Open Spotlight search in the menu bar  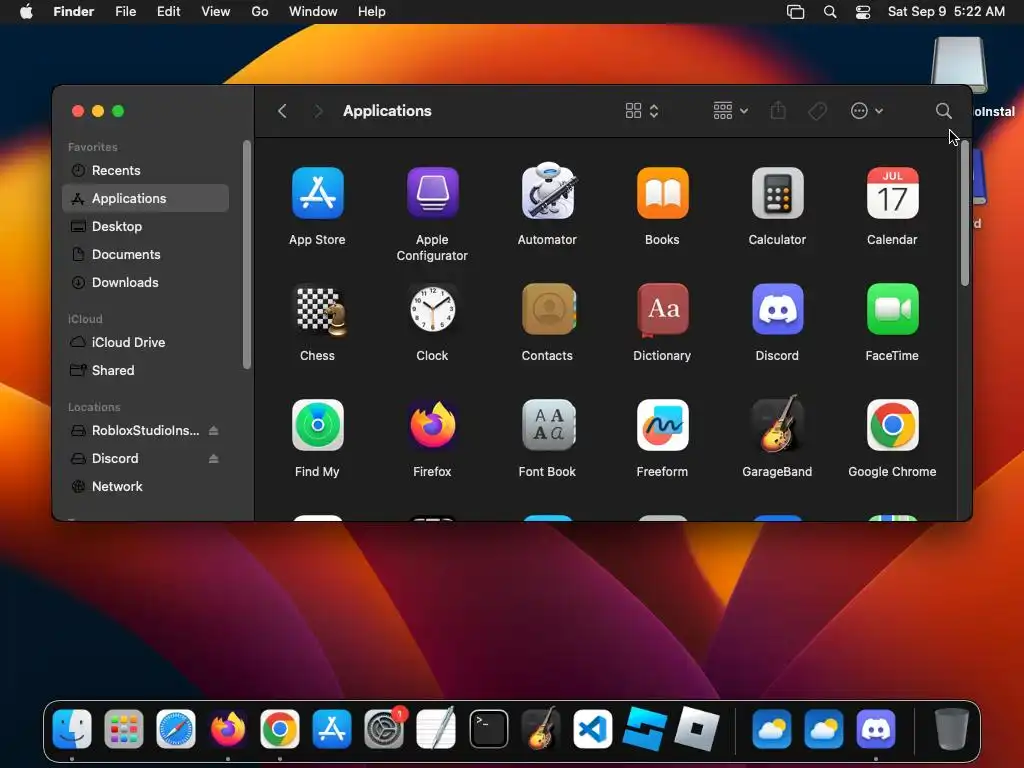pyautogui.click(x=830, y=12)
